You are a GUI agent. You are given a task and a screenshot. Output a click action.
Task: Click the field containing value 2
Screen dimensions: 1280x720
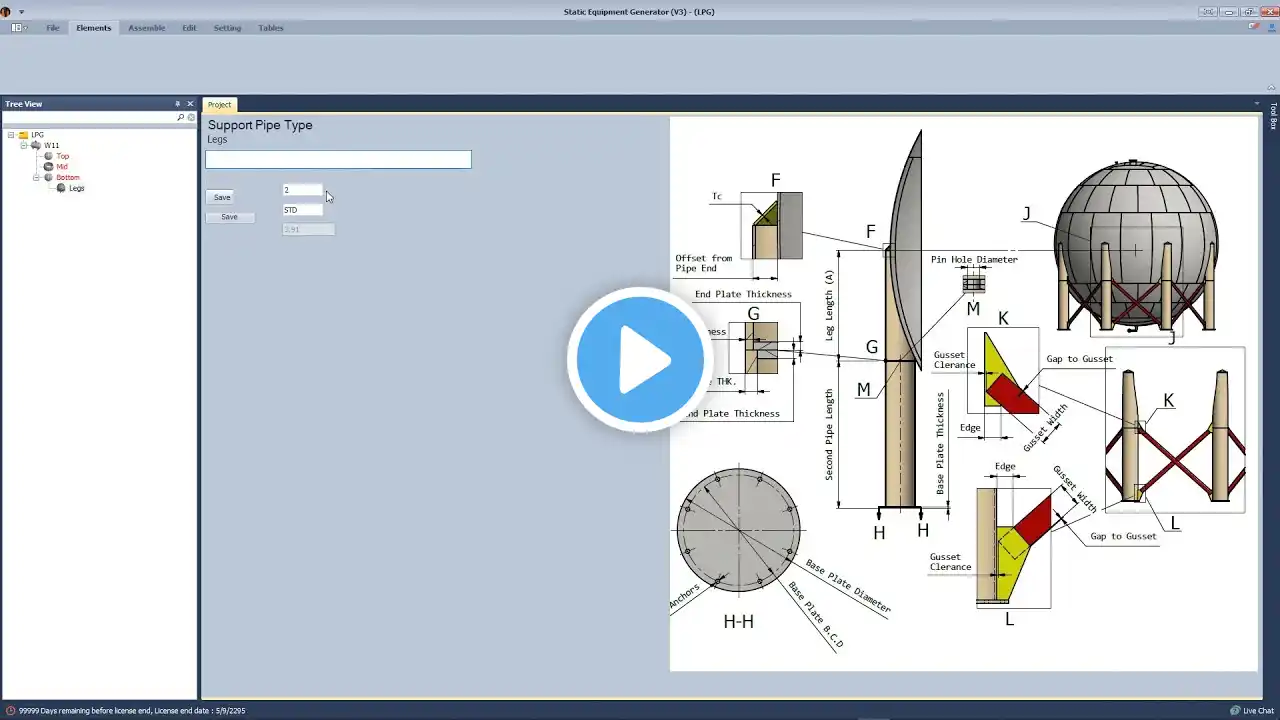303,190
